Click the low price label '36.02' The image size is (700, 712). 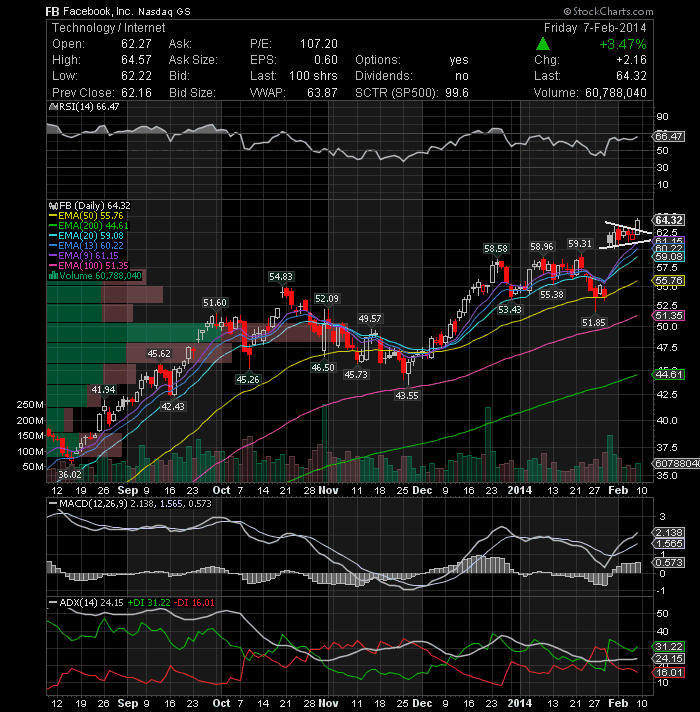pos(70,475)
